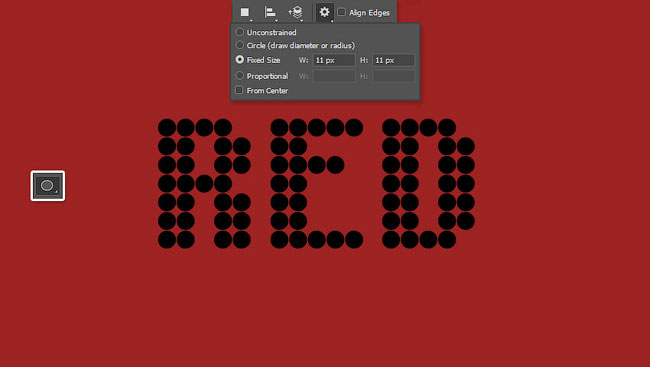Open the path arrangement layers icon

coord(296,12)
